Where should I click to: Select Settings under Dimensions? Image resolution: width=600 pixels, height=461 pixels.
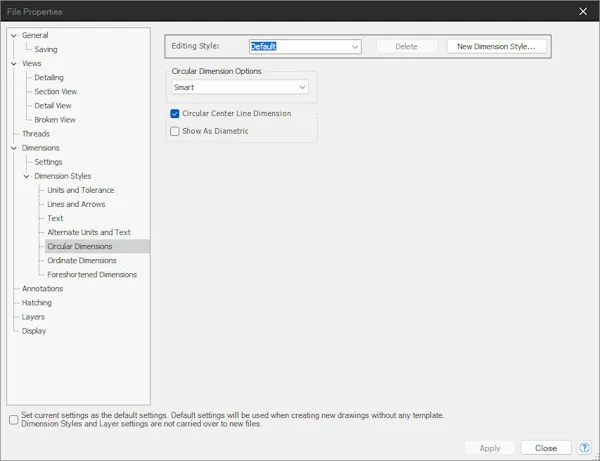pos(48,162)
